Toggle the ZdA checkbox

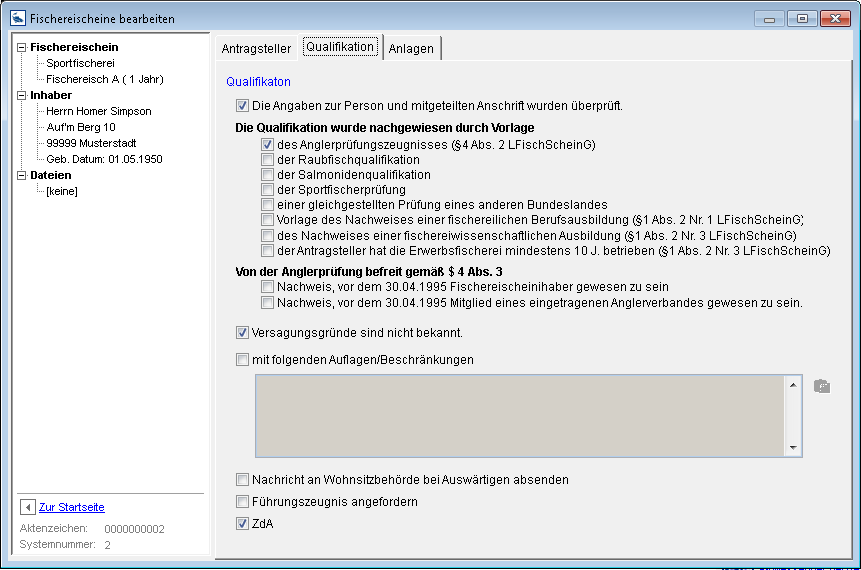coord(242,523)
